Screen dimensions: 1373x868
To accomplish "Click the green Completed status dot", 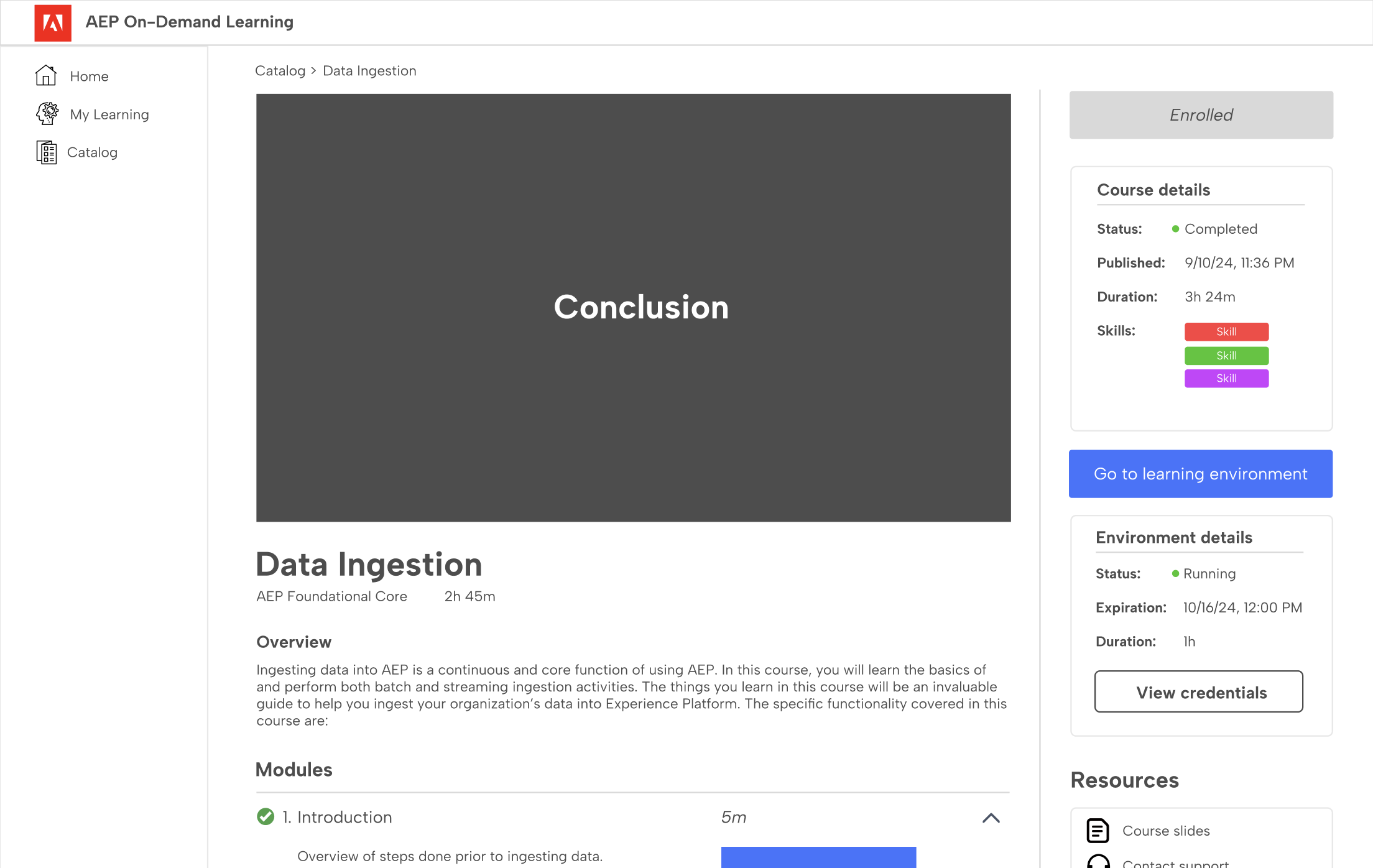I will click(x=1175, y=229).
